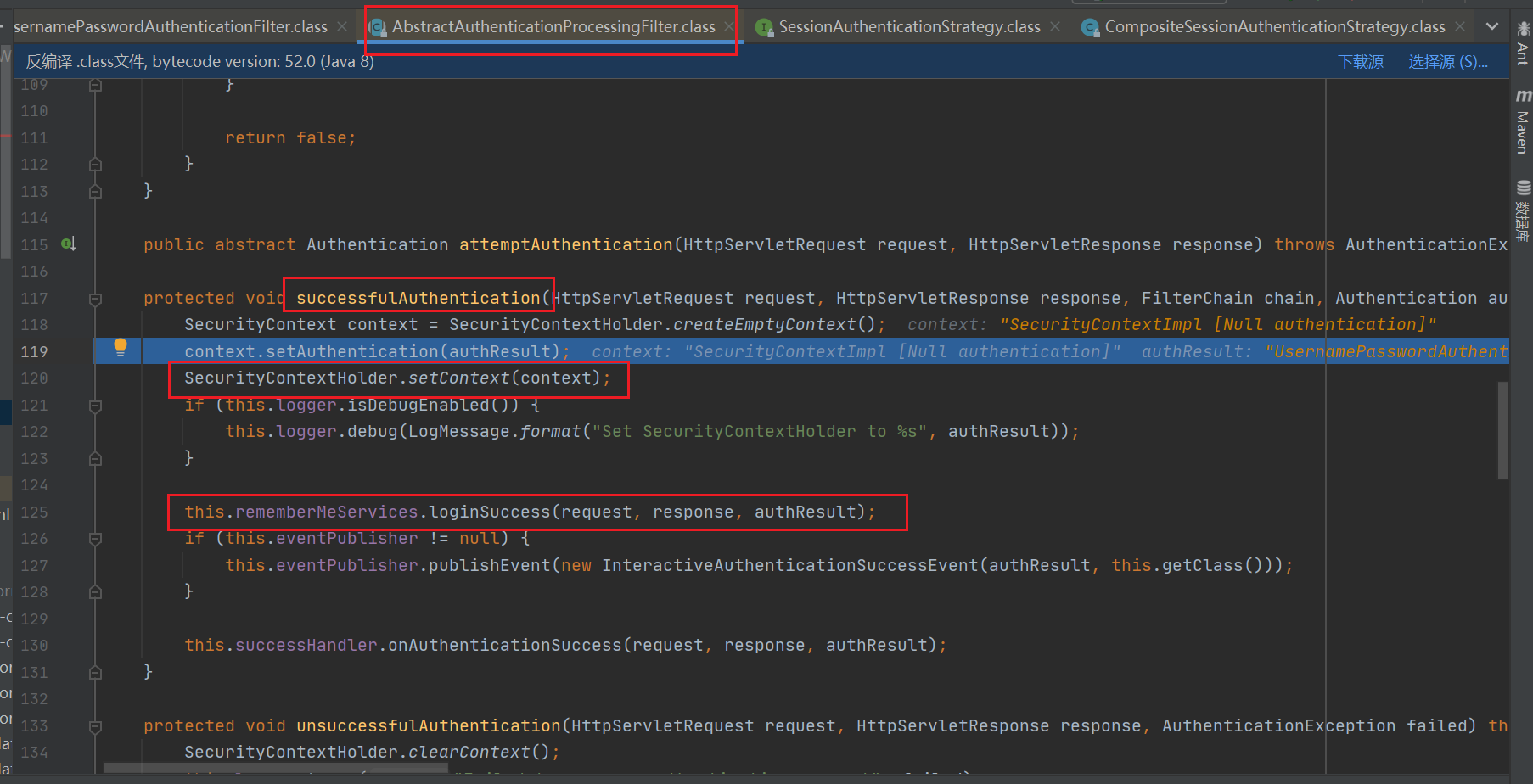Click InteractiveAuthenticationSuccessEvent on line 127

coord(790,565)
